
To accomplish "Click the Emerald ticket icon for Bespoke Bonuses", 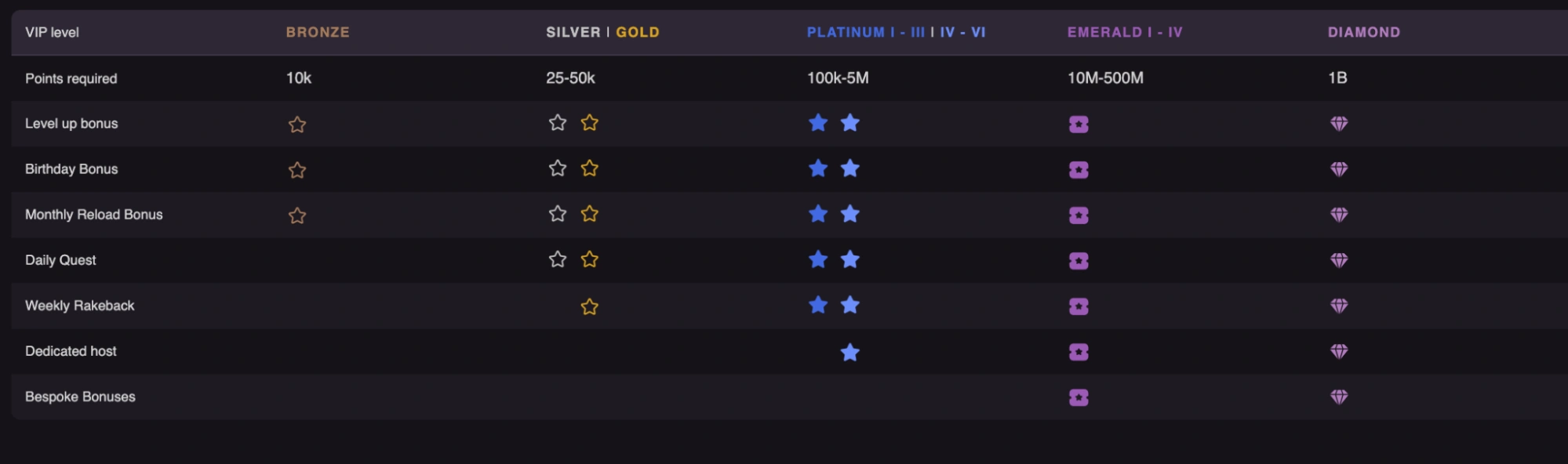I will tap(1079, 397).
